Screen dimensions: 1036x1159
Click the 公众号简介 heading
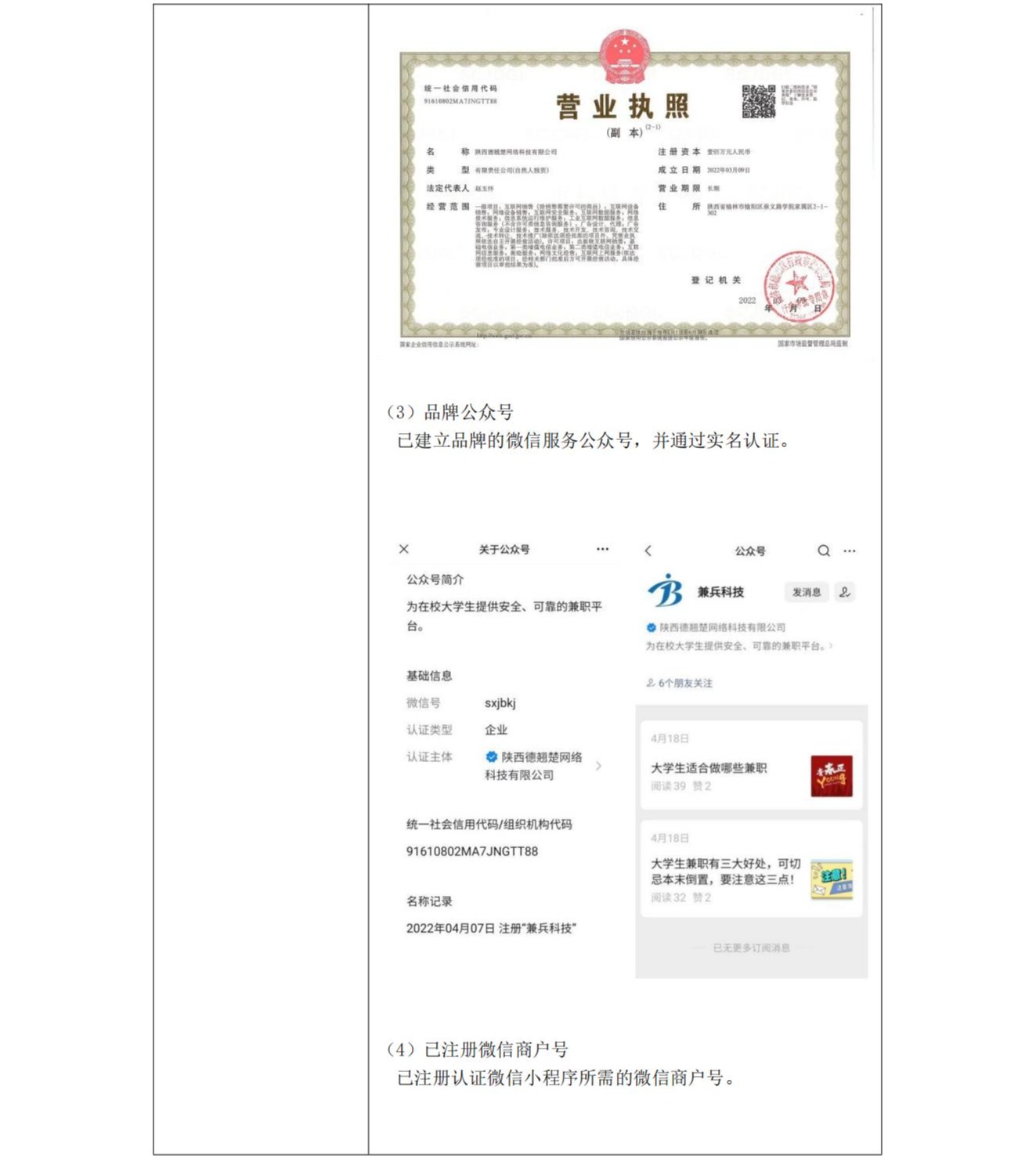click(x=435, y=579)
